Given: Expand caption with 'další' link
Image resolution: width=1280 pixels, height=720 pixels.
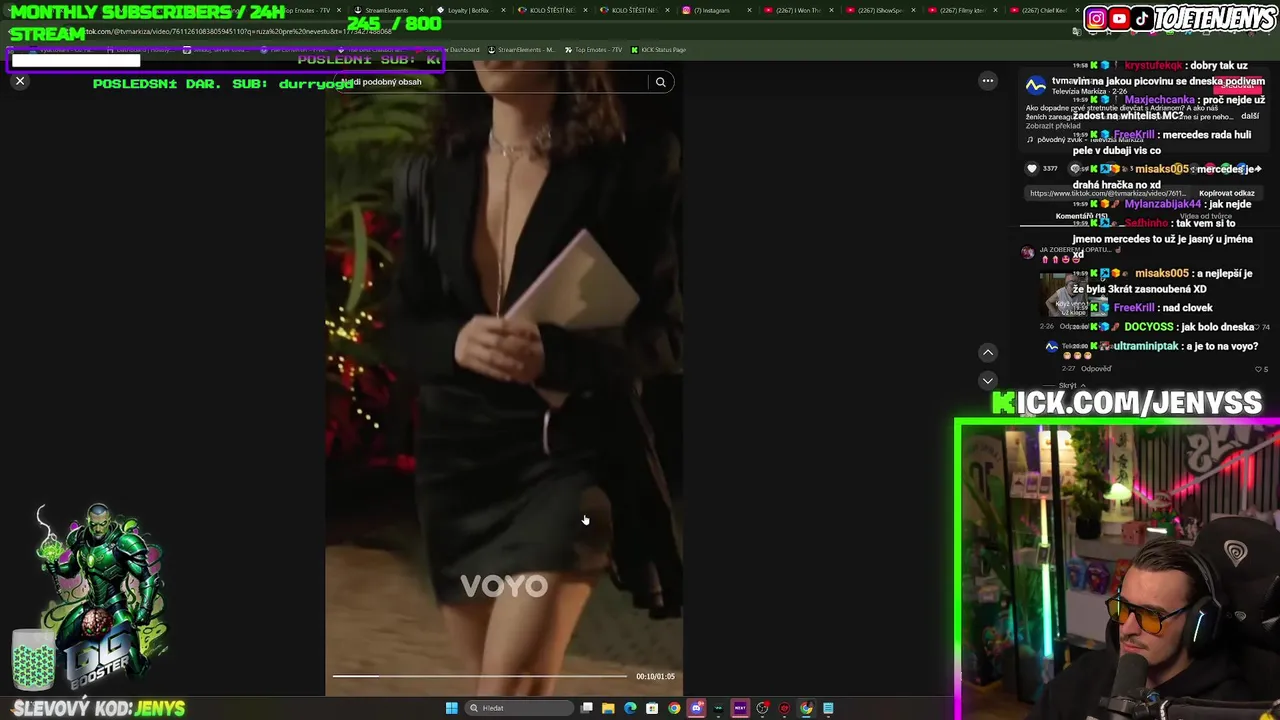Looking at the screenshot, I should coord(1250,116).
